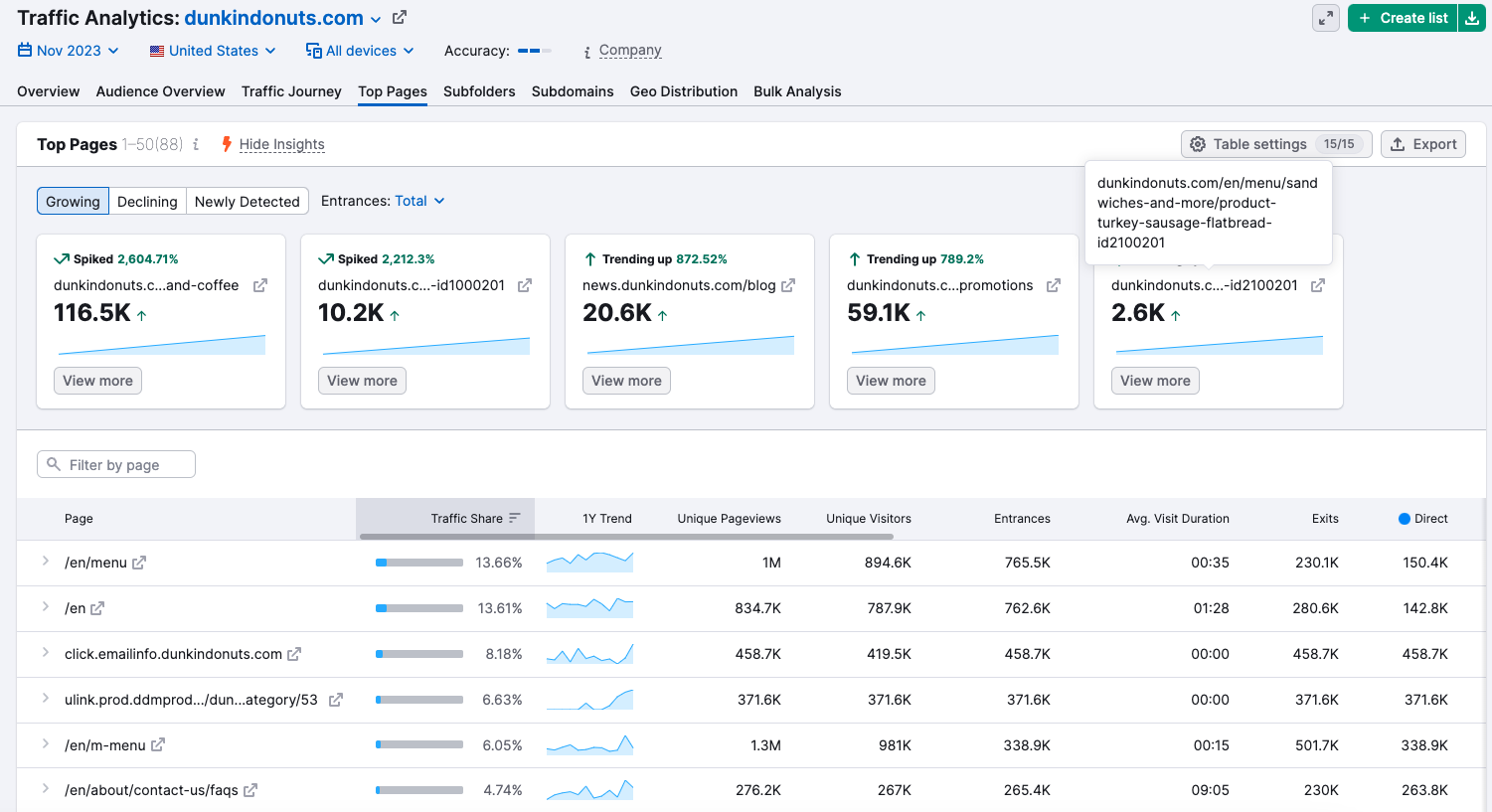Open ulink.prod.ddmprod external link icon
Image resolution: width=1492 pixels, height=812 pixels.
click(x=336, y=700)
